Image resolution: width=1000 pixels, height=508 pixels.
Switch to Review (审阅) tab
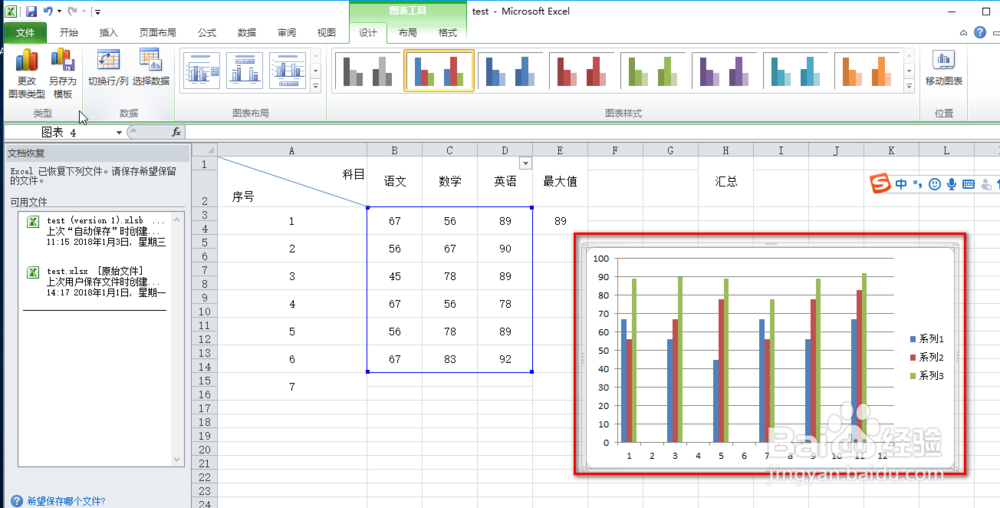(x=287, y=33)
